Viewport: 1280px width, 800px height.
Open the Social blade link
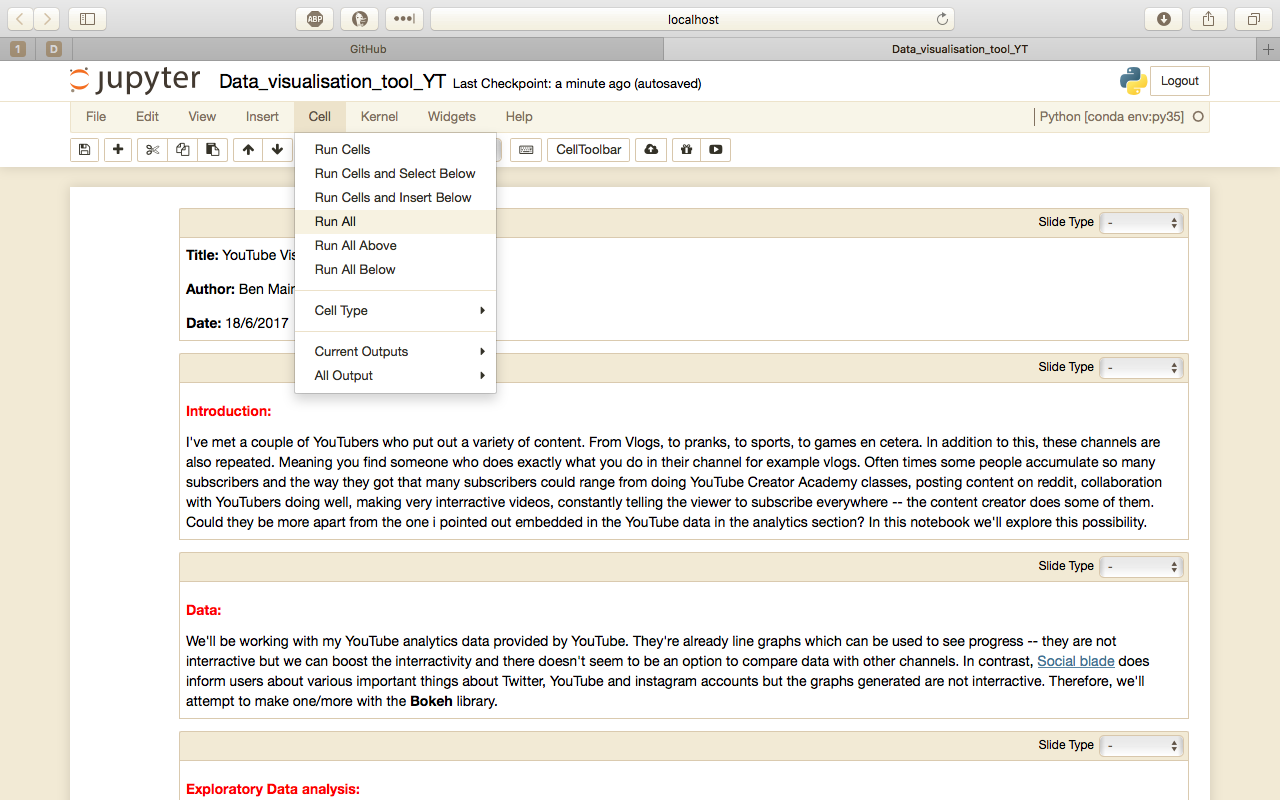coord(1076,661)
